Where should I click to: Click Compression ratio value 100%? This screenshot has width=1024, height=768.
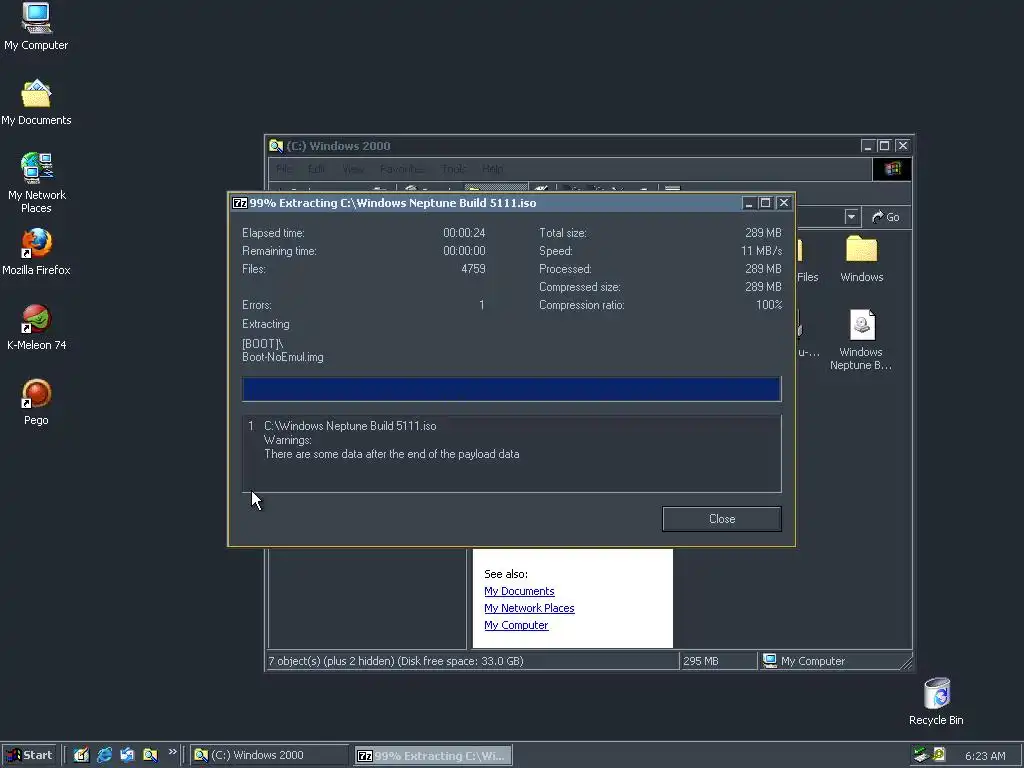coord(769,305)
